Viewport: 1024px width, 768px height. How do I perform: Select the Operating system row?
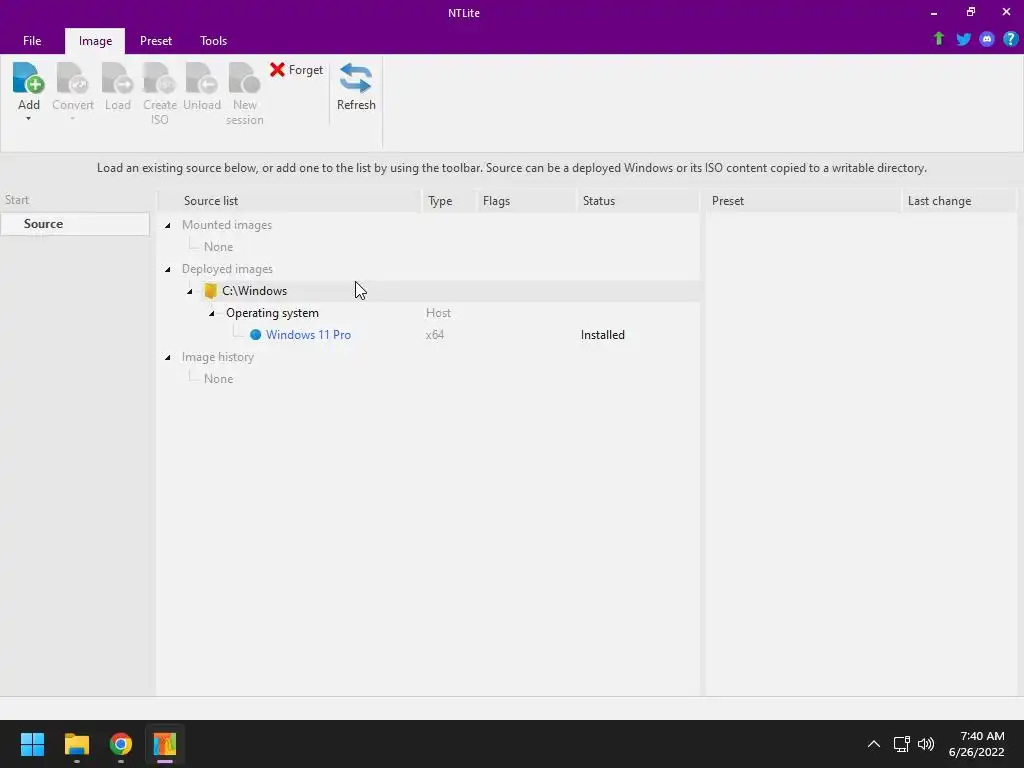pyautogui.click(x=272, y=313)
